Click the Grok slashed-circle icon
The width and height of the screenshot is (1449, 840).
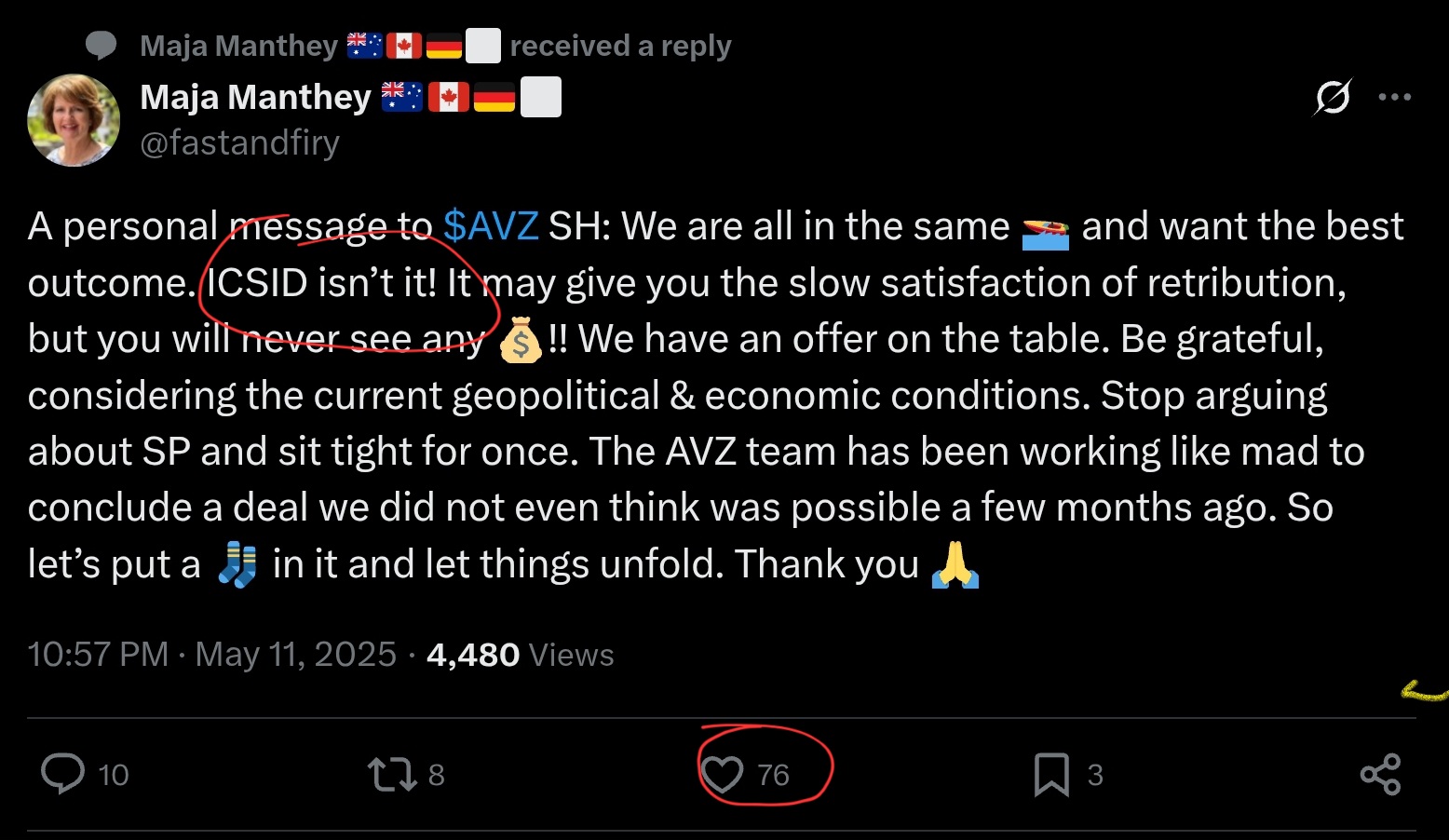(1333, 97)
